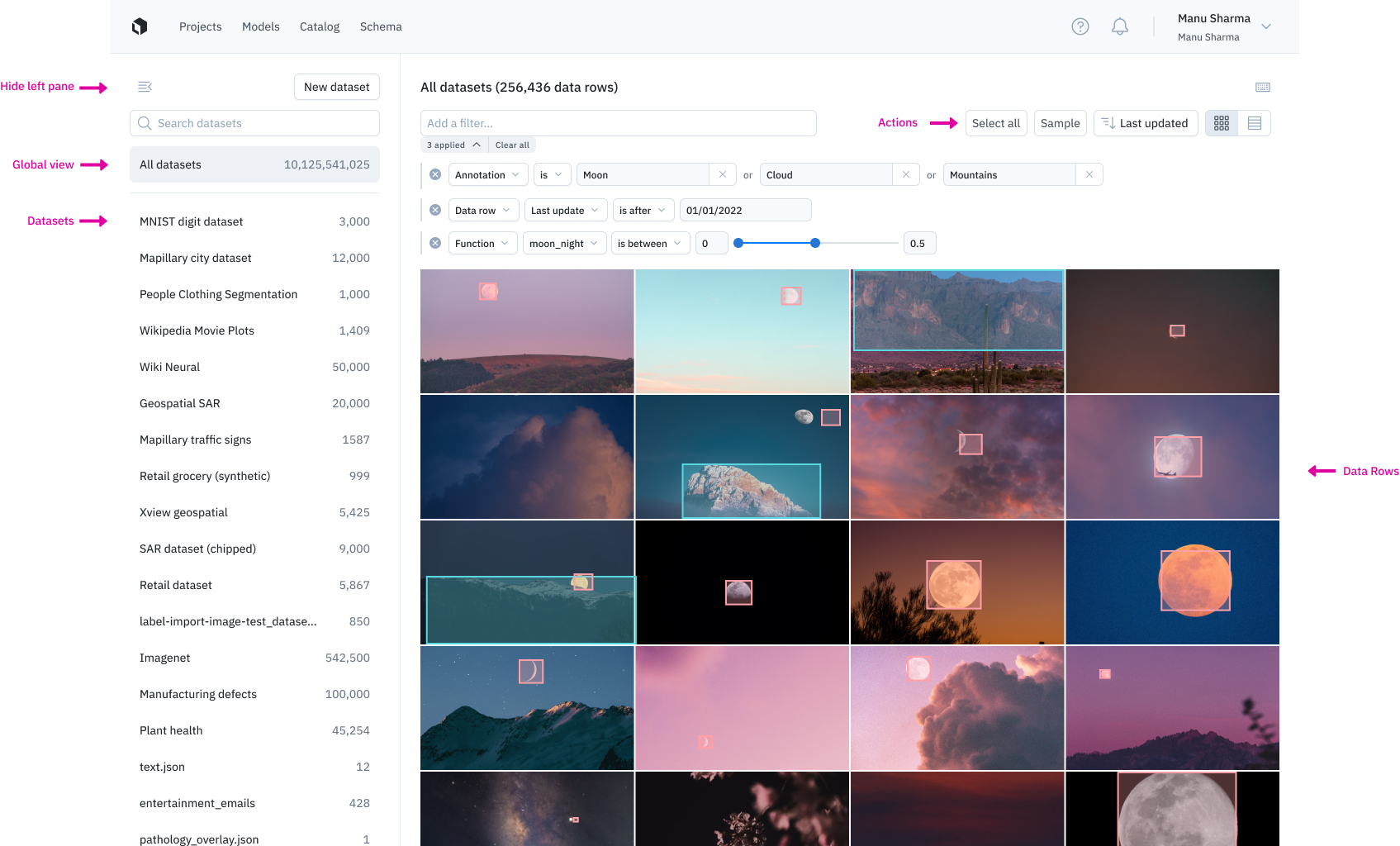Open SAR dataset (chipped)

(254, 549)
